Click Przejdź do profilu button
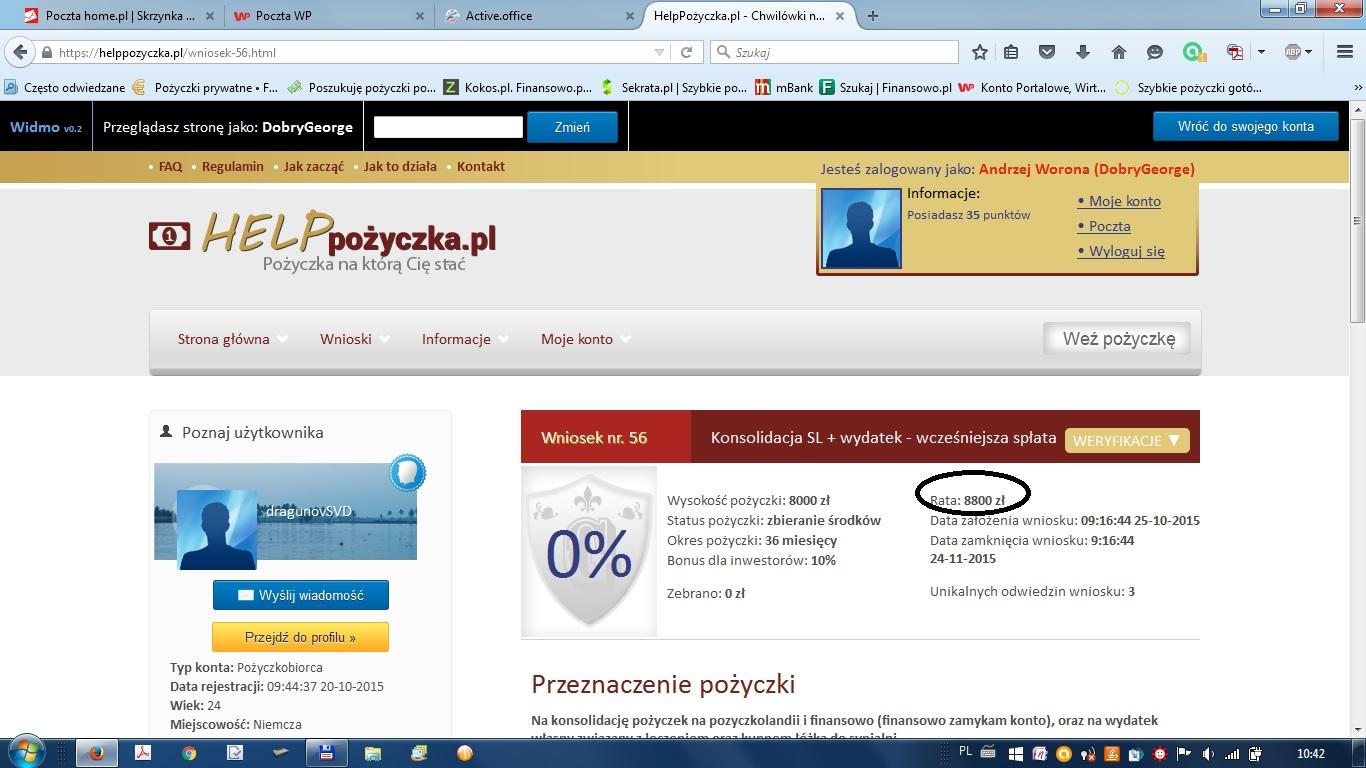Screen dimensions: 1366x768 point(300,637)
